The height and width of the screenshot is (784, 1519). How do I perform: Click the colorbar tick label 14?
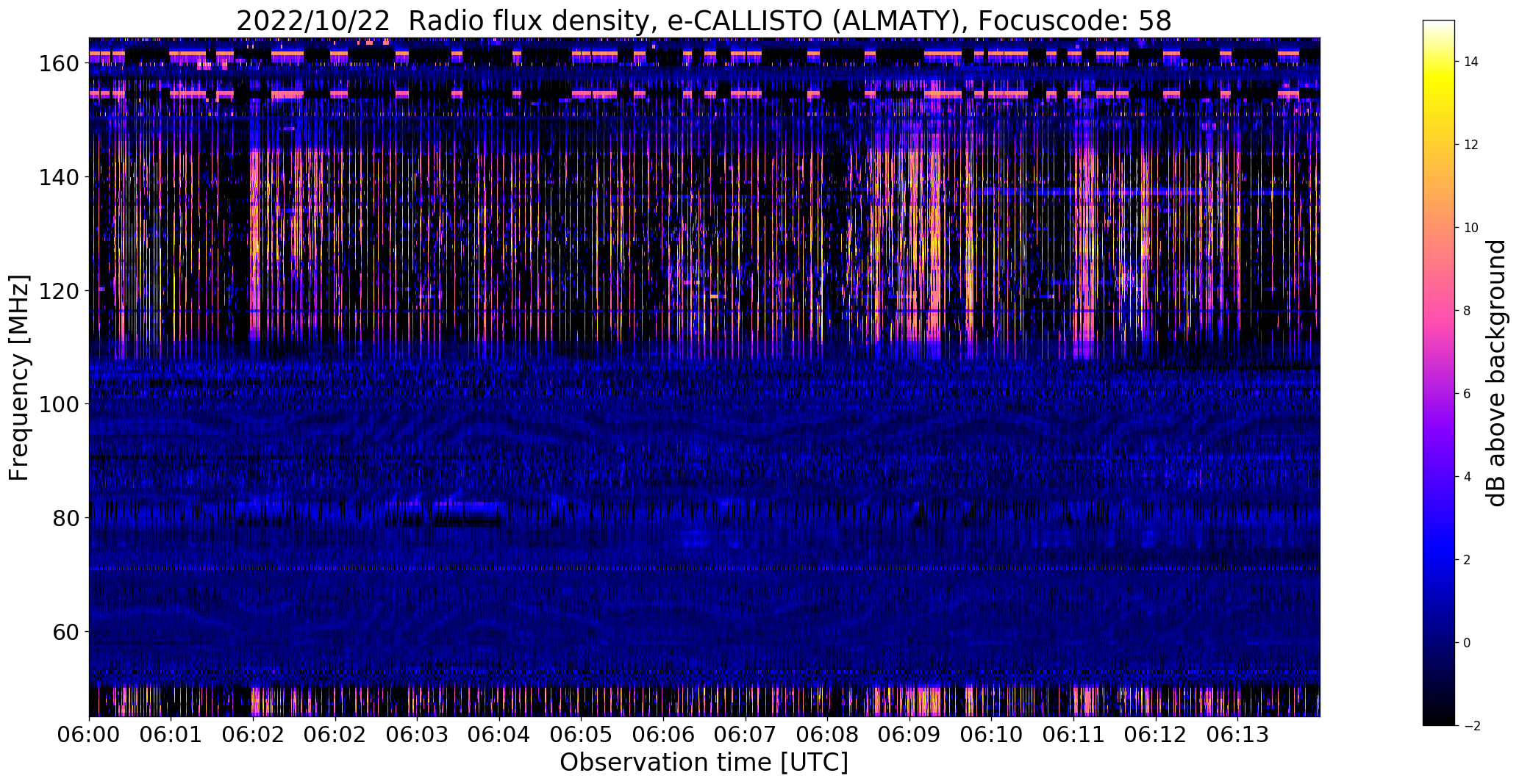pyautogui.click(x=1471, y=62)
